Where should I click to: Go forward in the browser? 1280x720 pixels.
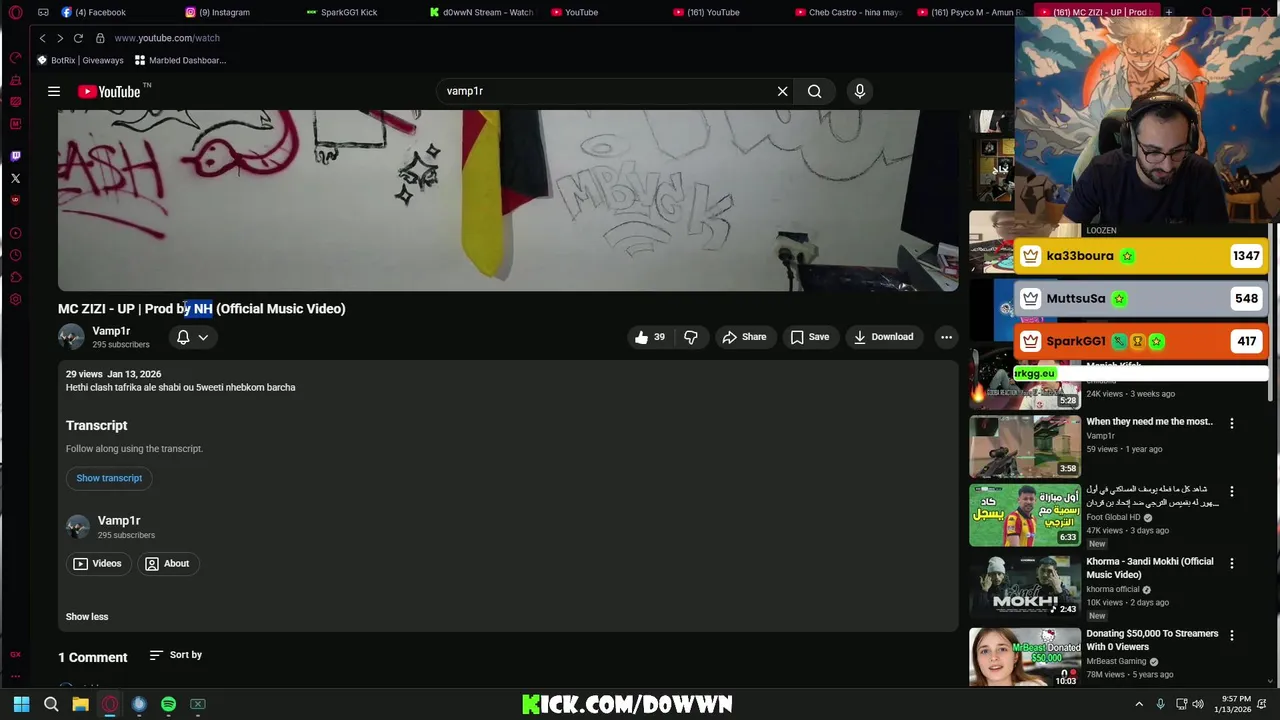click(60, 38)
